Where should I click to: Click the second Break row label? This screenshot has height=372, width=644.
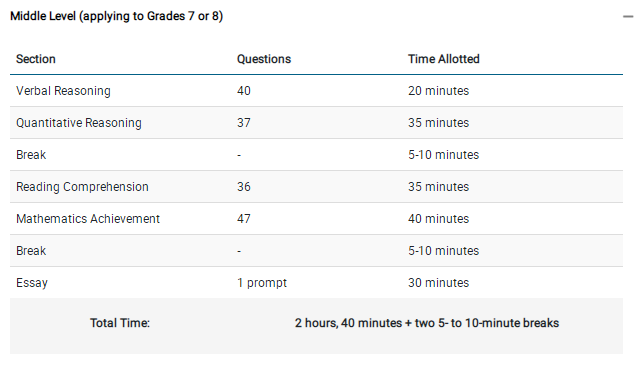(31, 251)
